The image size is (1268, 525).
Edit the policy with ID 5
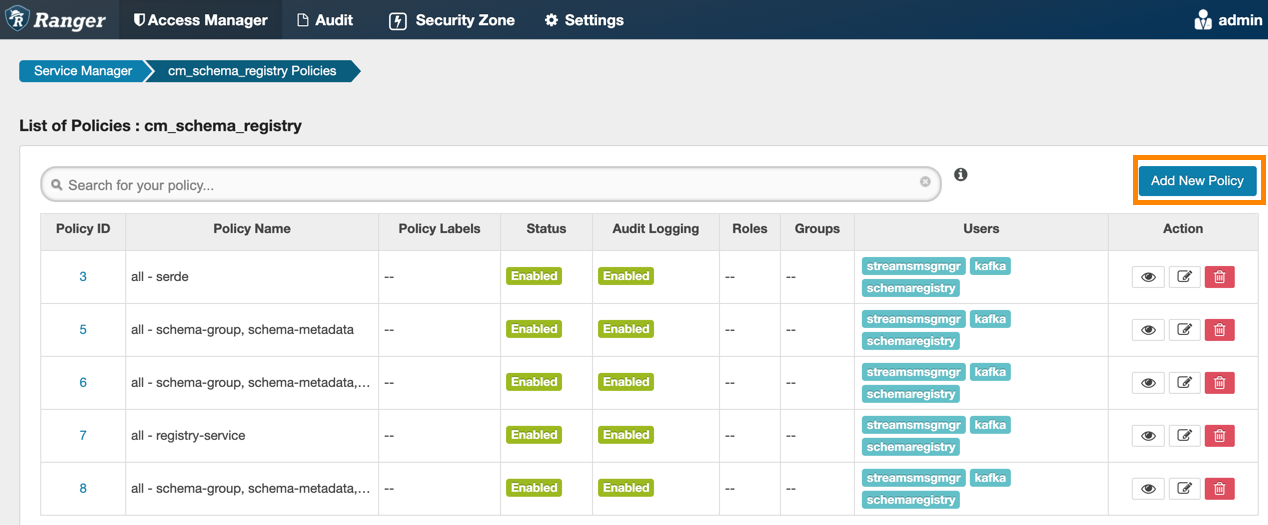[x=1184, y=330]
